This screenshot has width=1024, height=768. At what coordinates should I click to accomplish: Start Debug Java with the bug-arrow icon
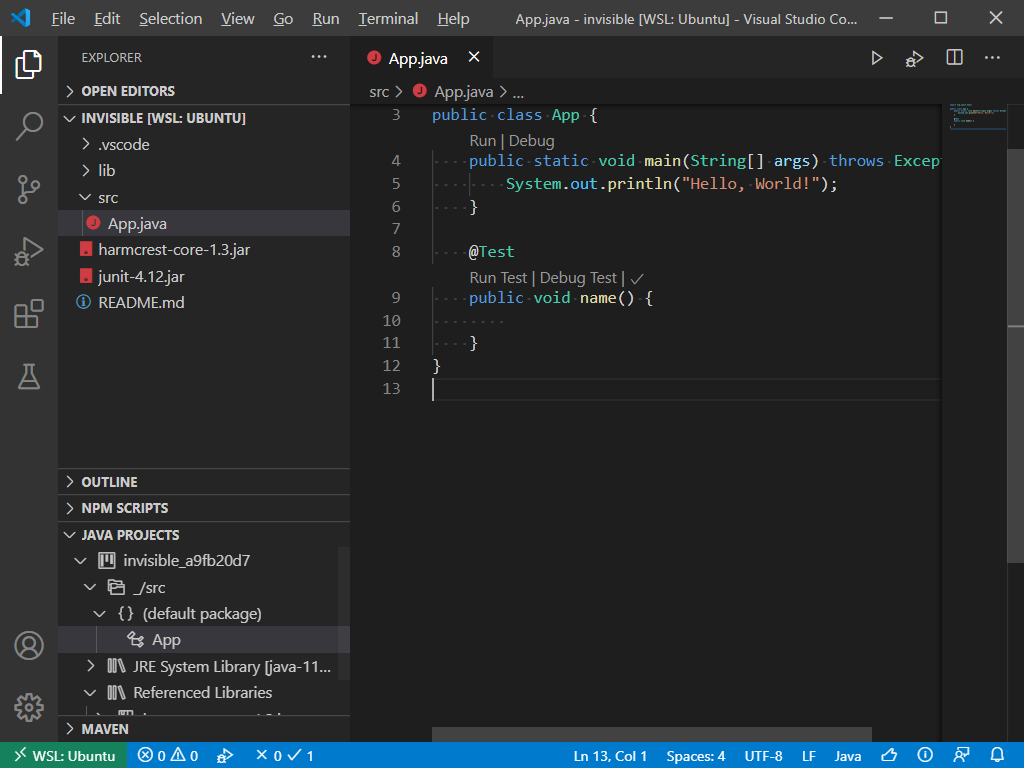tap(914, 57)
